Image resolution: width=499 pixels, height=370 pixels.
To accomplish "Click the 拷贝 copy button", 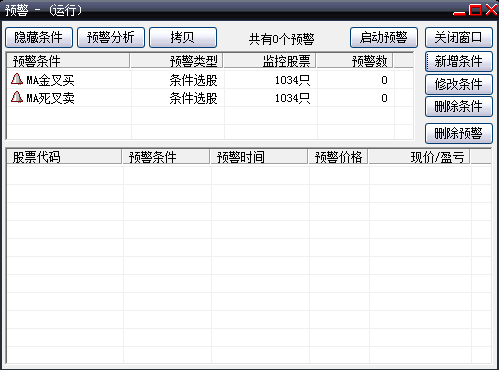I will (x=183, y=38).
